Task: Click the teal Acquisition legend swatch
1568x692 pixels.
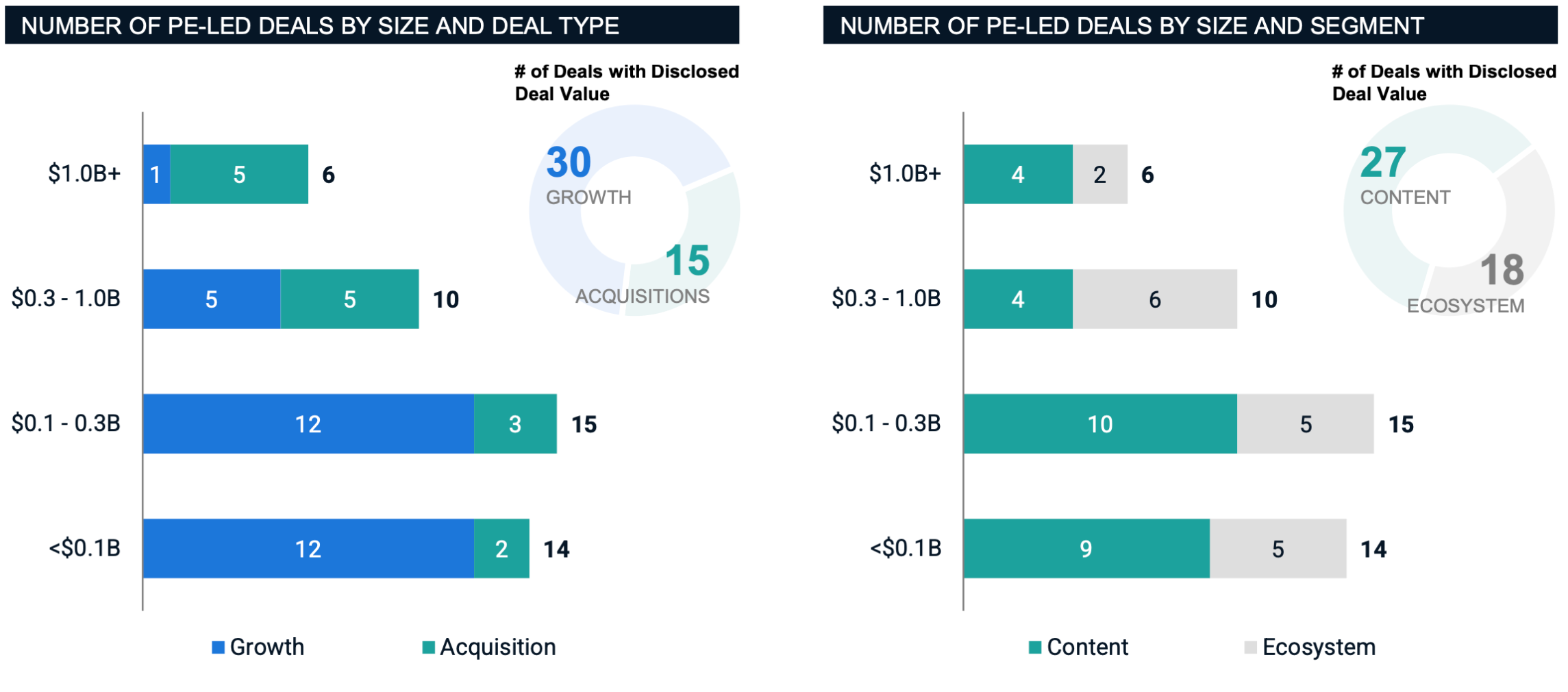Action: (429, 647)
